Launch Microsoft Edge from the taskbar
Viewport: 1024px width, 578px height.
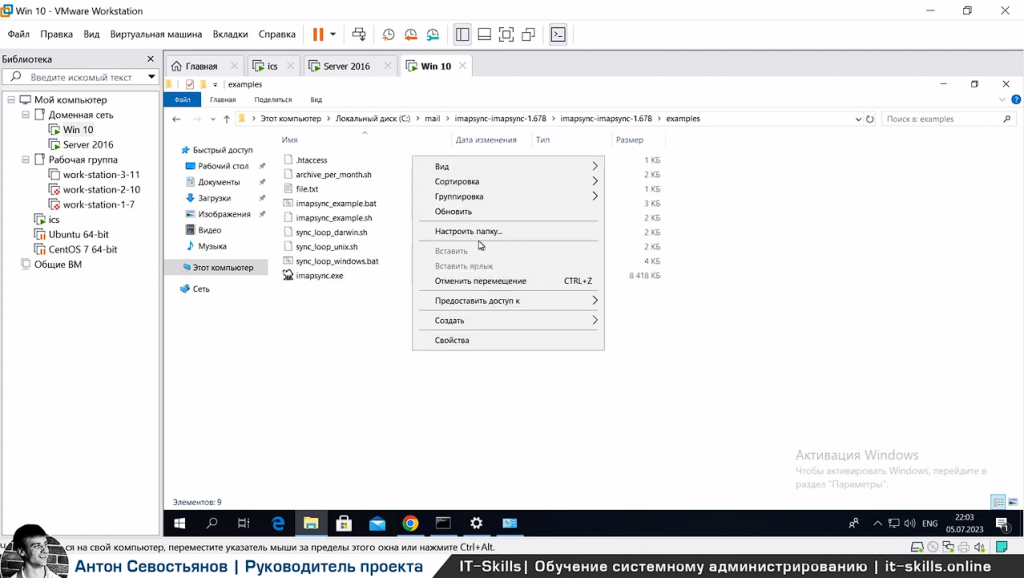(x=278, y=523)
